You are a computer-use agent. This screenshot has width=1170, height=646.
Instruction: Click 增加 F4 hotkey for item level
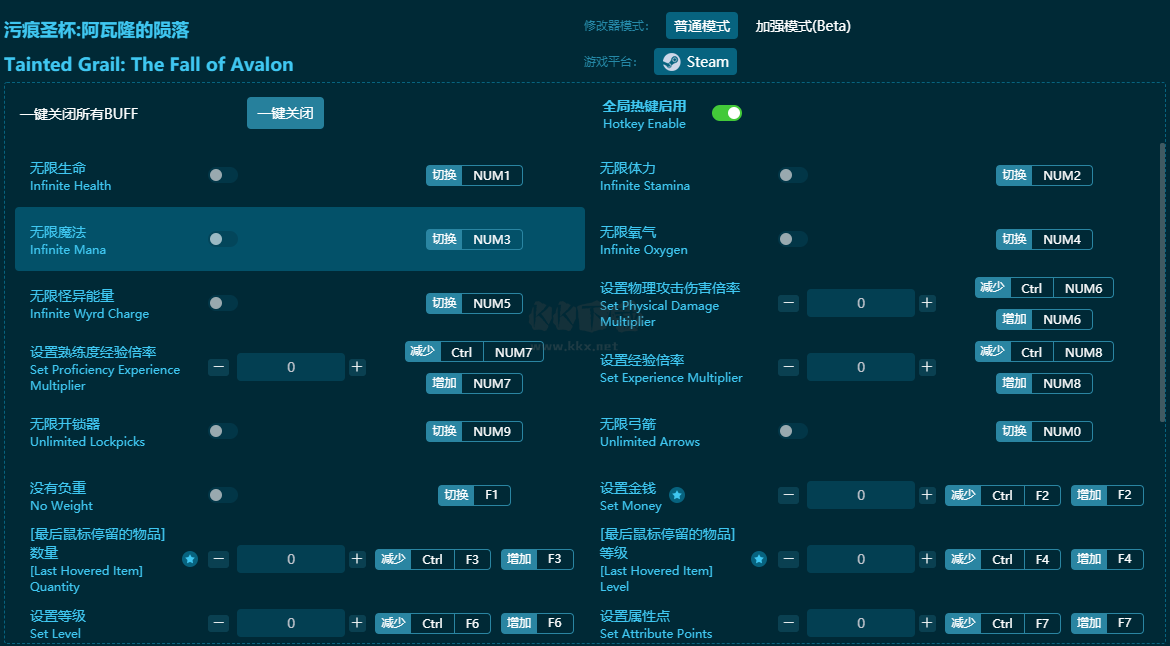pyautogui.click(x=1107, y=559)
